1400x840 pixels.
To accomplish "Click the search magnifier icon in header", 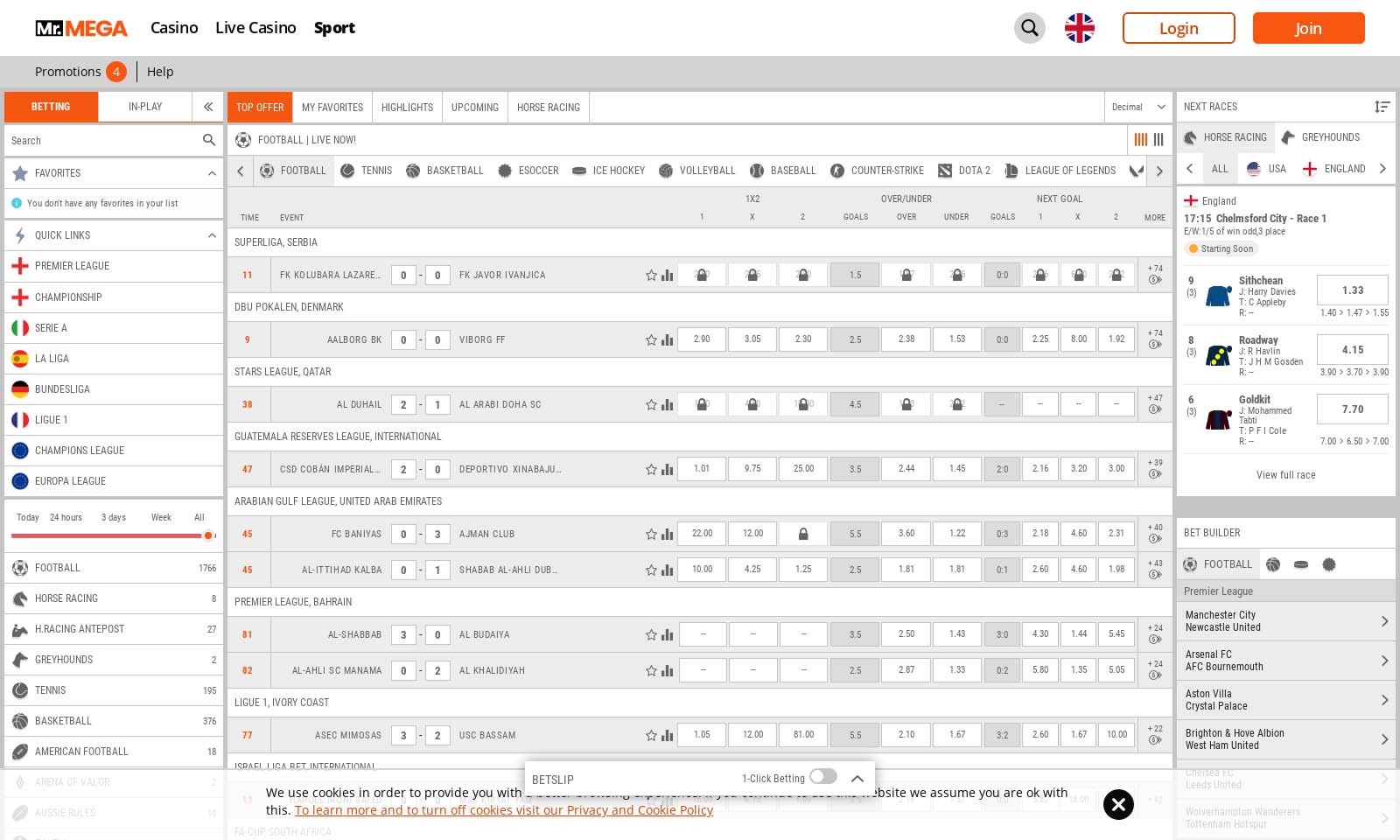I will pos(1030,28).
